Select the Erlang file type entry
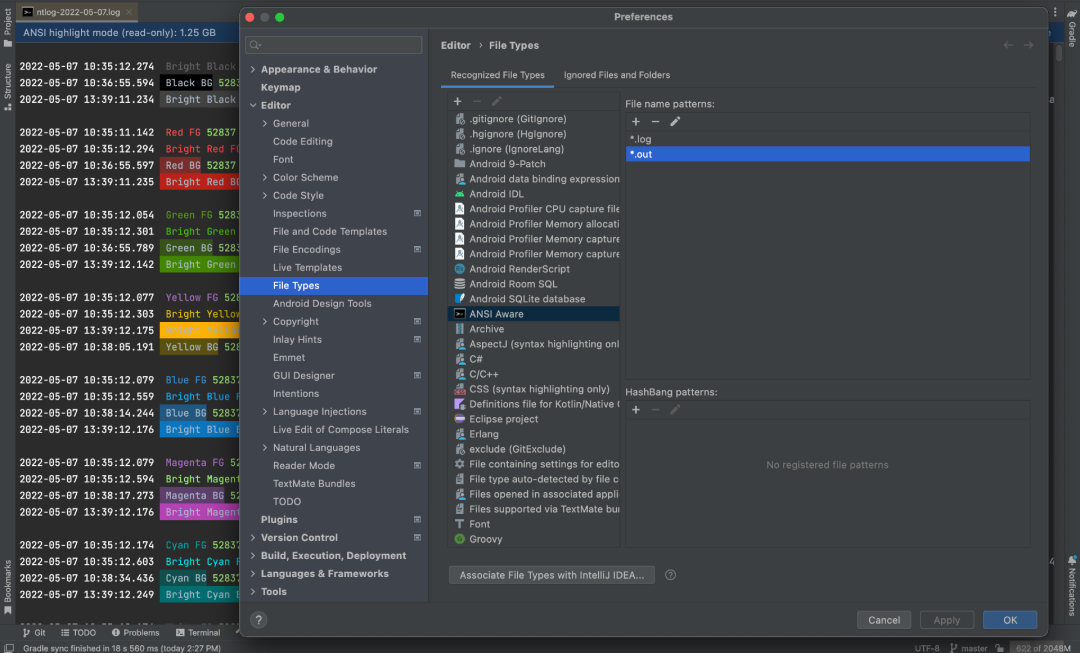Viewport: 1080px width, 653px height. [x=484, y=433]
